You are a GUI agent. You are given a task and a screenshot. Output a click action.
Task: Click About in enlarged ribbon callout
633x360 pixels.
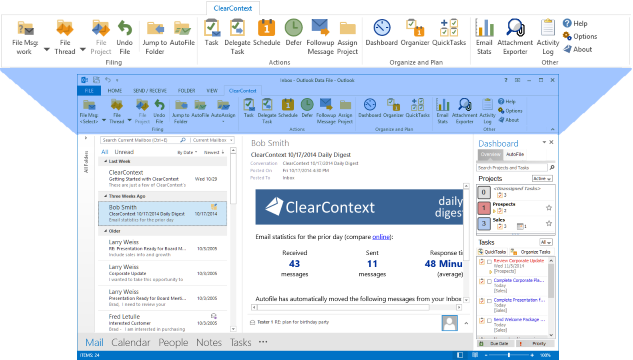[x=578, y=49]
